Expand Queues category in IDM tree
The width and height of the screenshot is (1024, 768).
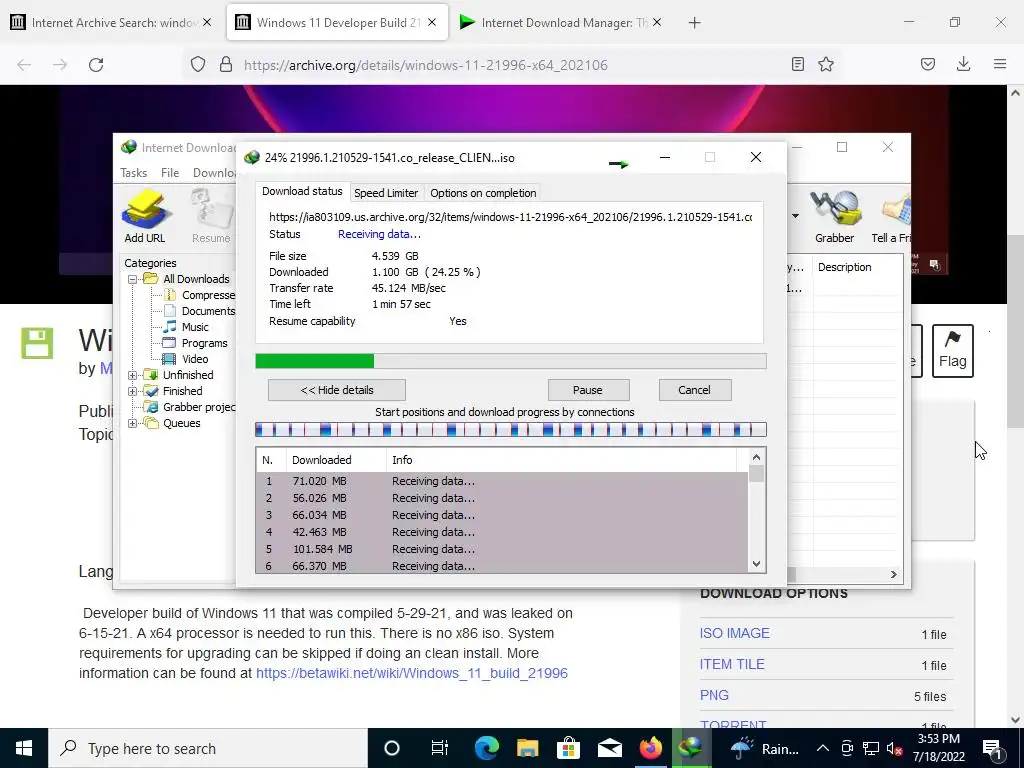[133, 423]
